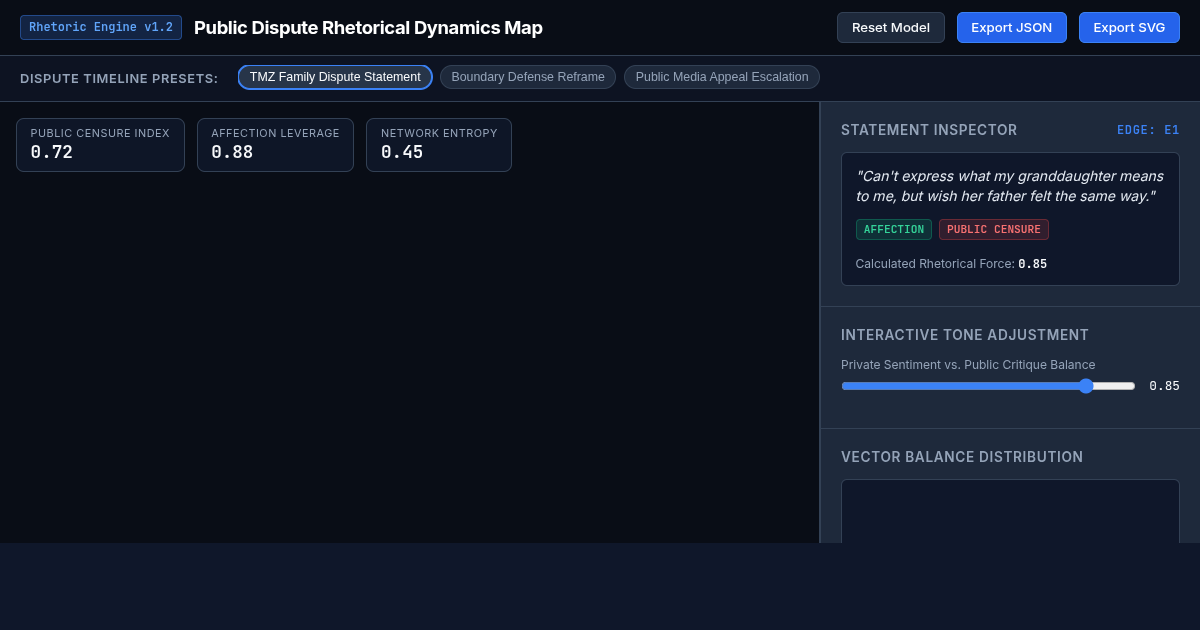Click the Reset Model button
This screenshot has width=1200, height=630.
(890, 27)
